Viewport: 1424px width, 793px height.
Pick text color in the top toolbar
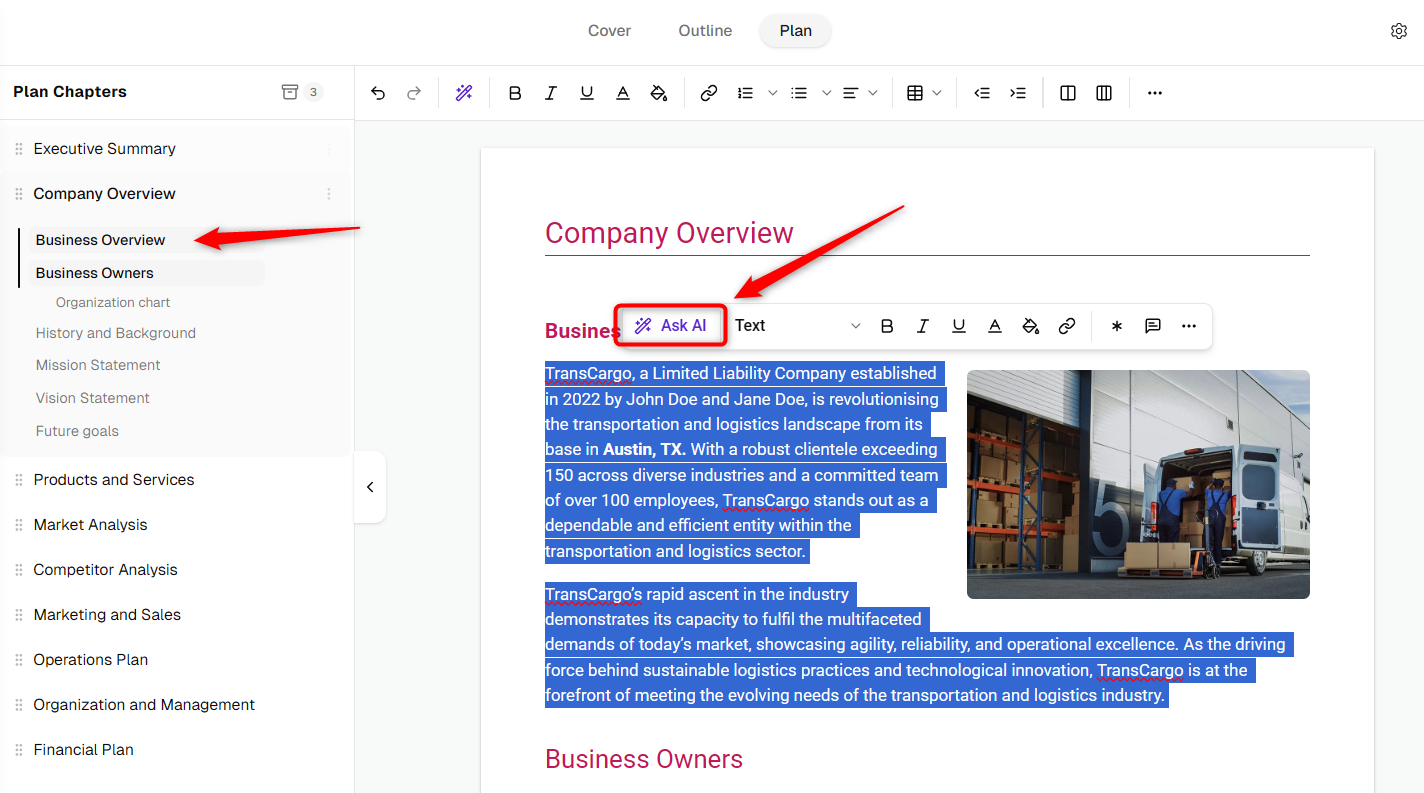click(x=623, y=93)
